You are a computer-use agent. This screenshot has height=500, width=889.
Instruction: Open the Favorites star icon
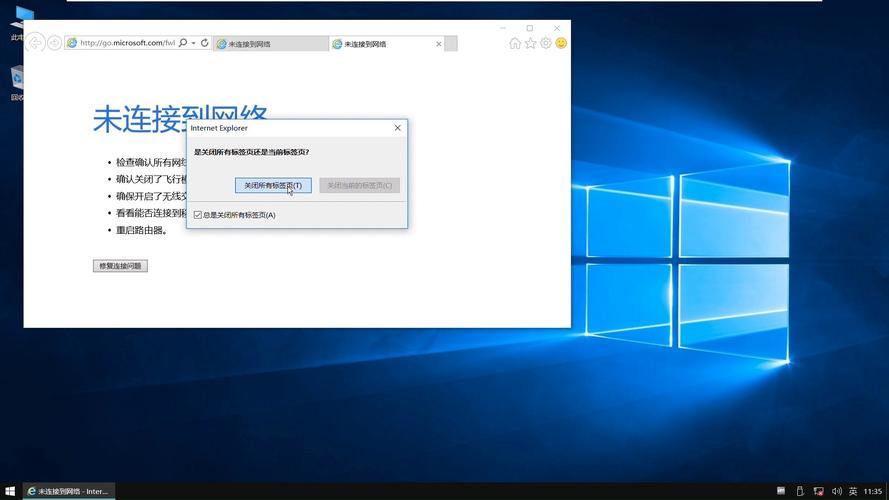click(530, 43)
